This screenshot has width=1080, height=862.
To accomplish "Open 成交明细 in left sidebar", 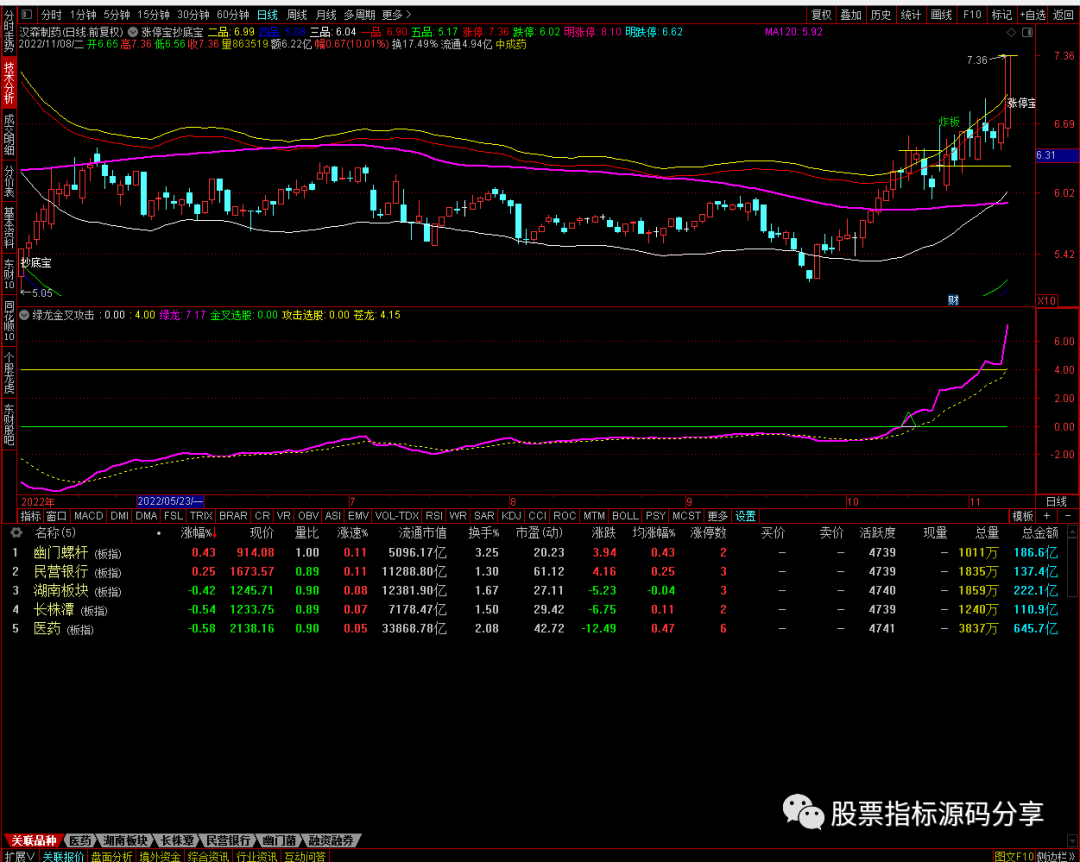I will (x=9, y=135).
